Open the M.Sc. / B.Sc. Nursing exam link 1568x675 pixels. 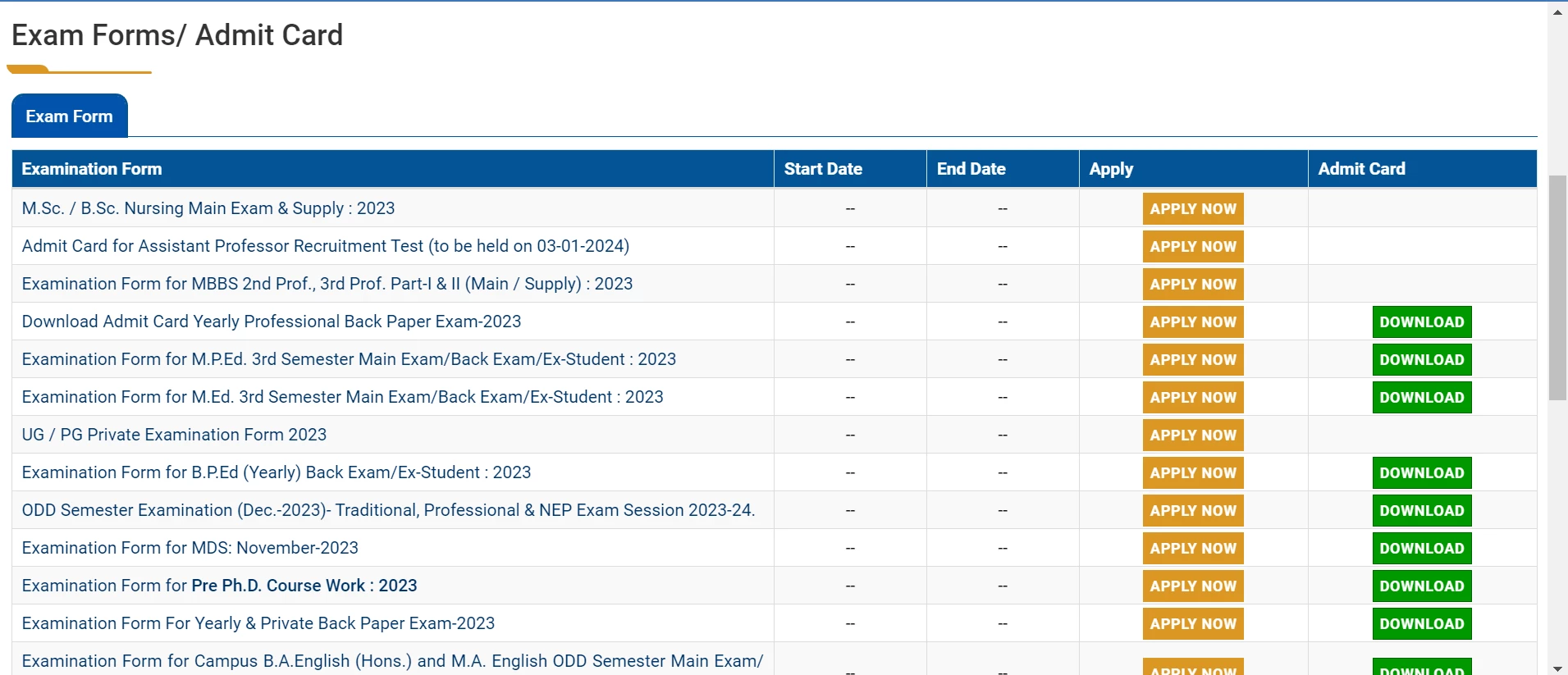208,208
